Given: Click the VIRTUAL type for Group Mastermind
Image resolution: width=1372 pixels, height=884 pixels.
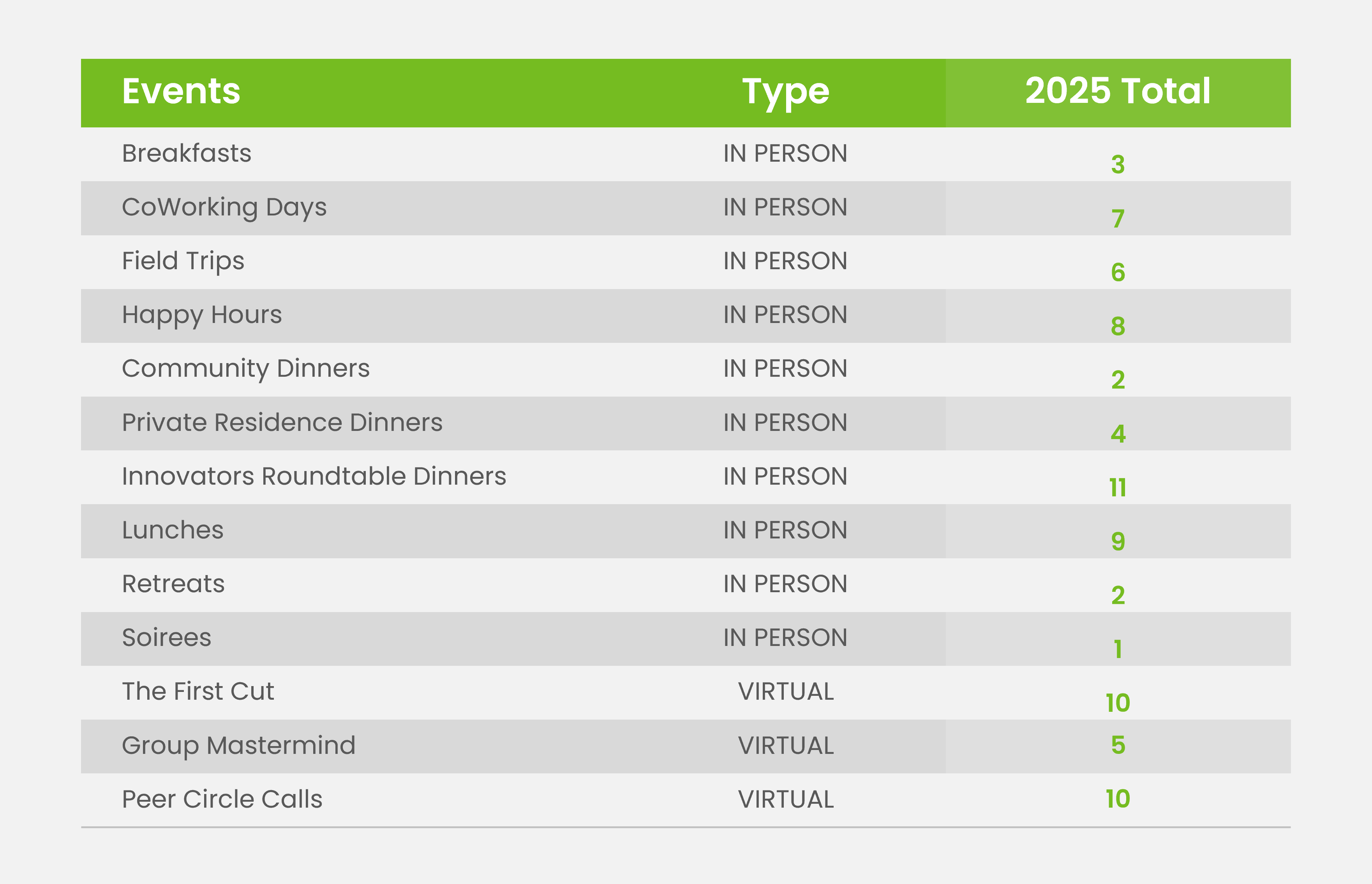Looking at the screenshot, I should [785, 746].
